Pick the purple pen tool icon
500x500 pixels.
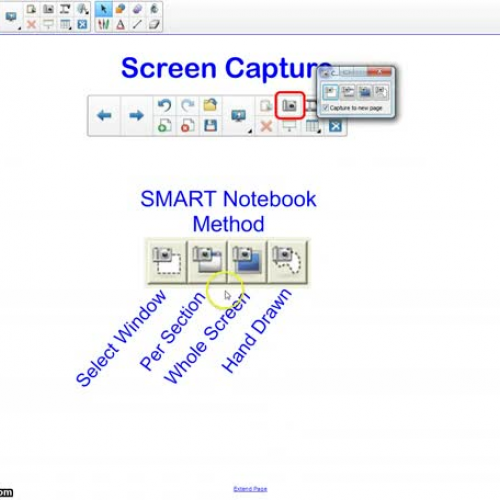[x=137, y=9]
